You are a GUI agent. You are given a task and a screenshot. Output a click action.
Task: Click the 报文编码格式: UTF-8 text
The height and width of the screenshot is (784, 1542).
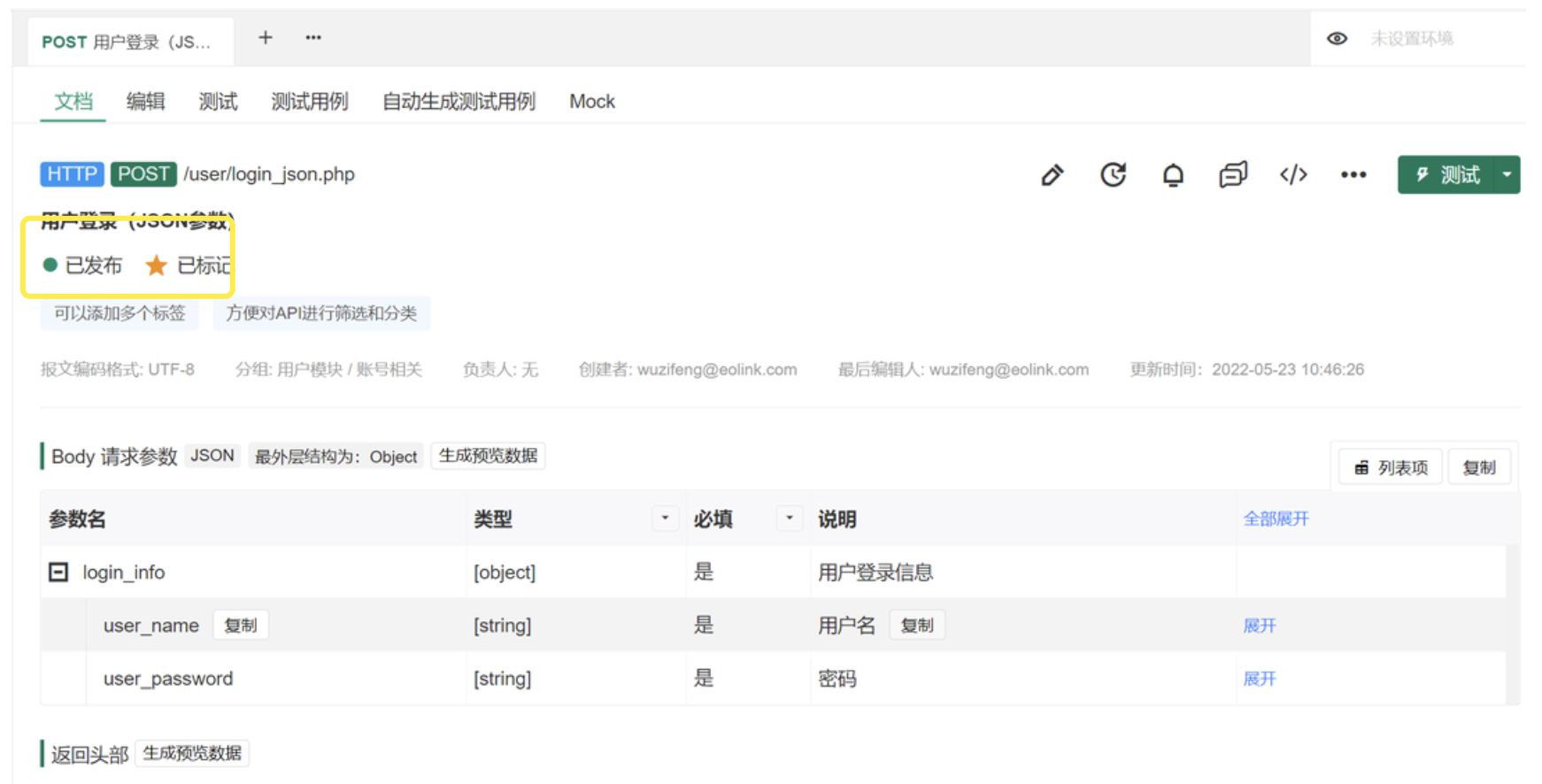click(x=118, y=370)
